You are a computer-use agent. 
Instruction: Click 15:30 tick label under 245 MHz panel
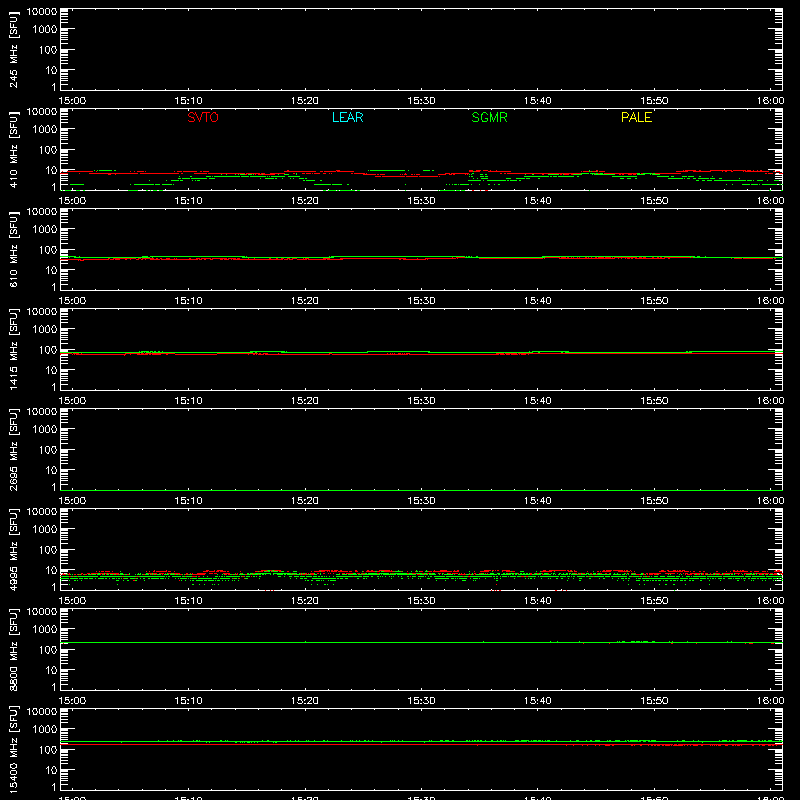pos(421,101)
